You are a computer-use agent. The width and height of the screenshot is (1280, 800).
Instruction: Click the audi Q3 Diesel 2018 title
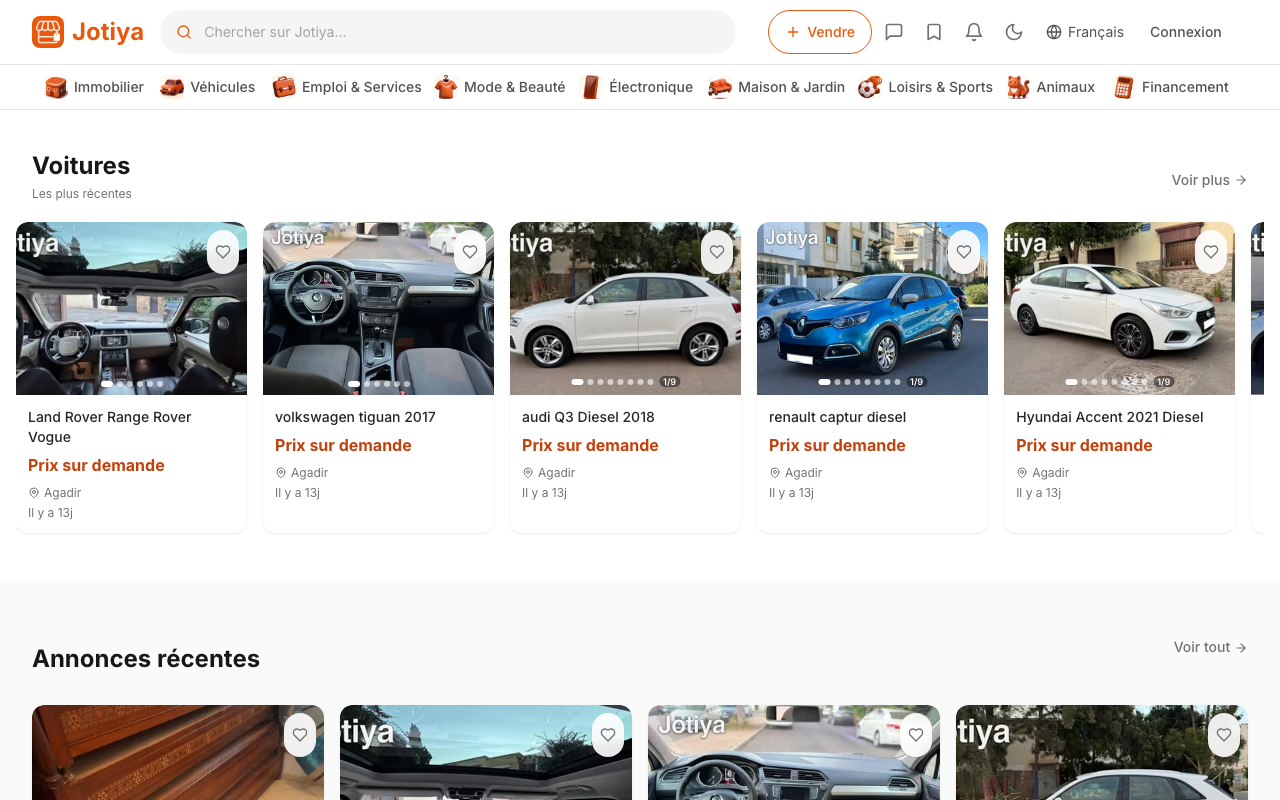[x=588, y=417]
